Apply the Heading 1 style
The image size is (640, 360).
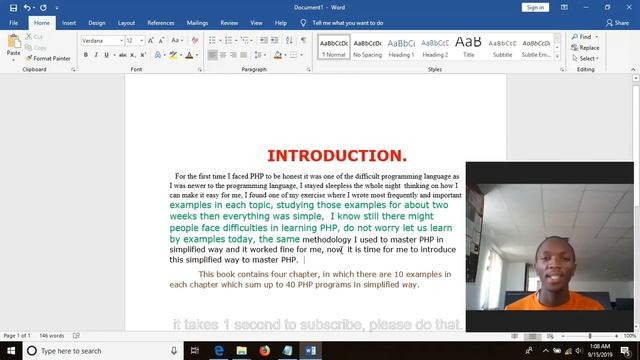click(x=401, y=47)
